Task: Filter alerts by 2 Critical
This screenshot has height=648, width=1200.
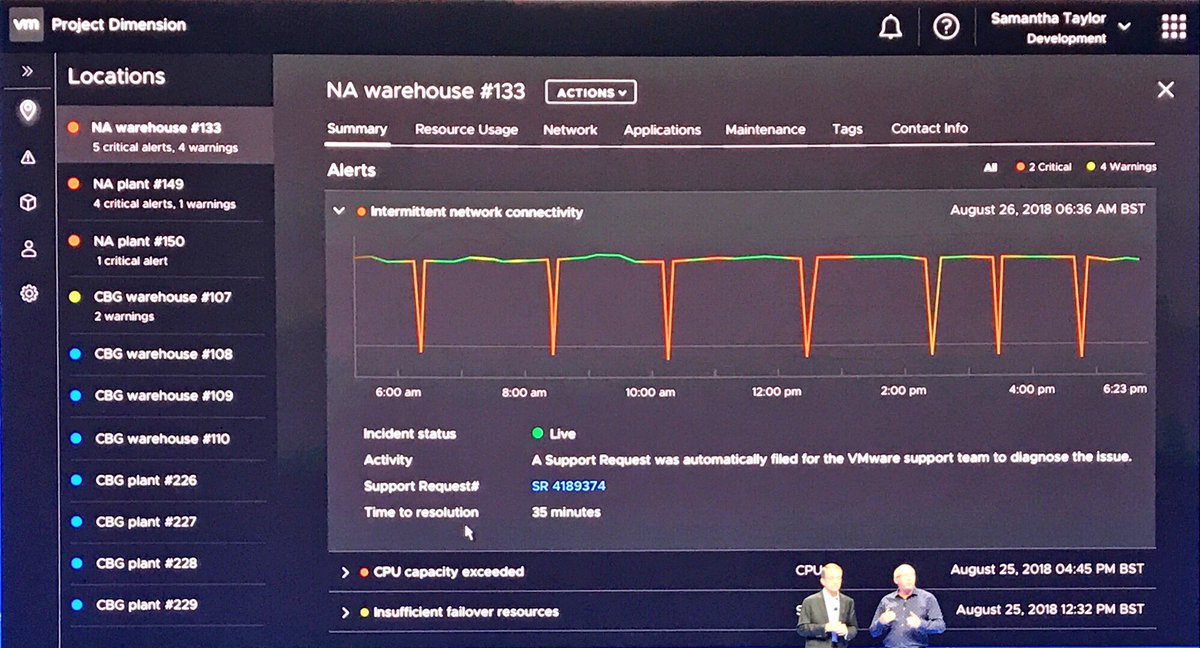Action: click(x=1045, y=167)
